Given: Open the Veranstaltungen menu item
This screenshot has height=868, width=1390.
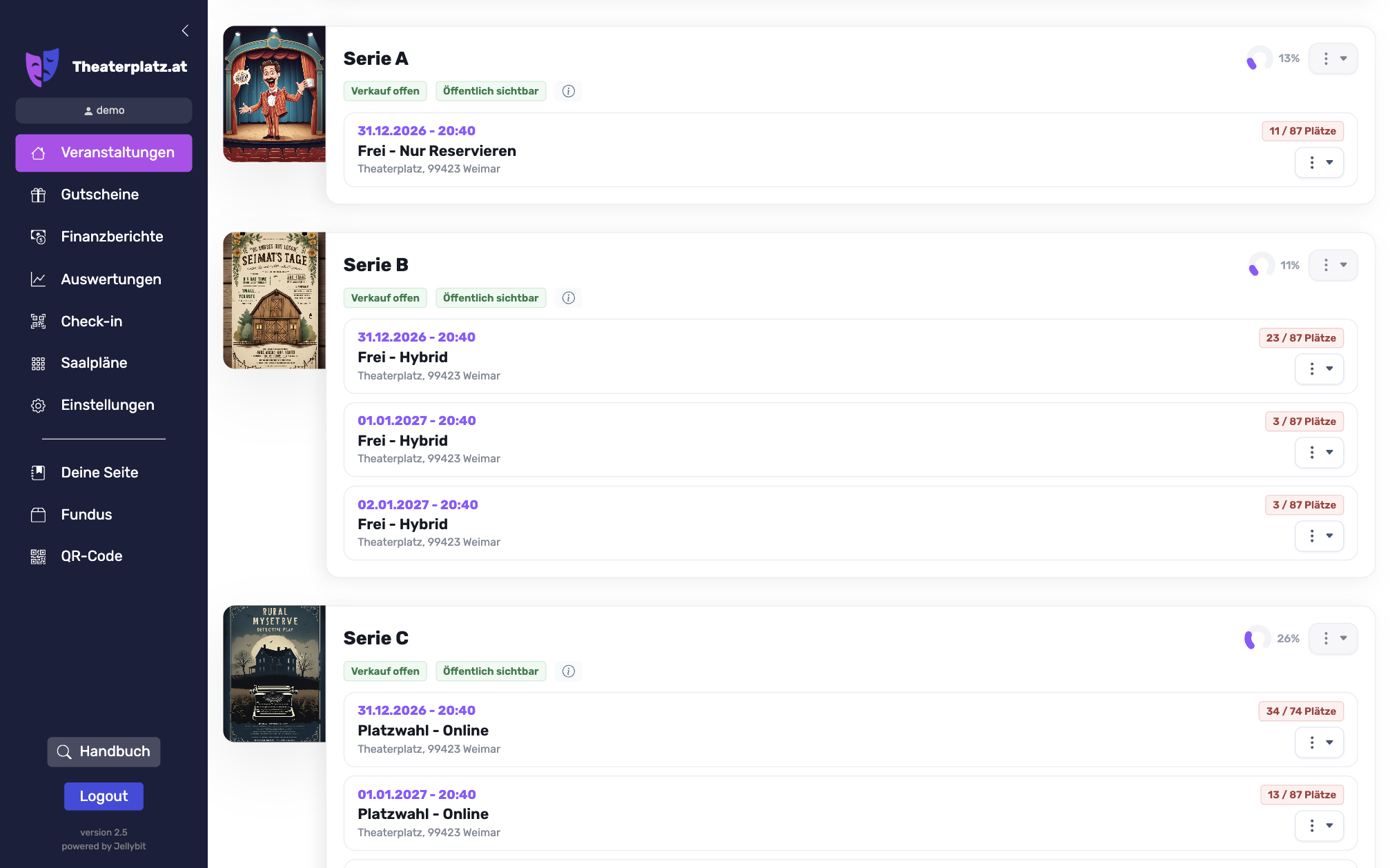Looking at the screenshot, I should click(104, 152).
